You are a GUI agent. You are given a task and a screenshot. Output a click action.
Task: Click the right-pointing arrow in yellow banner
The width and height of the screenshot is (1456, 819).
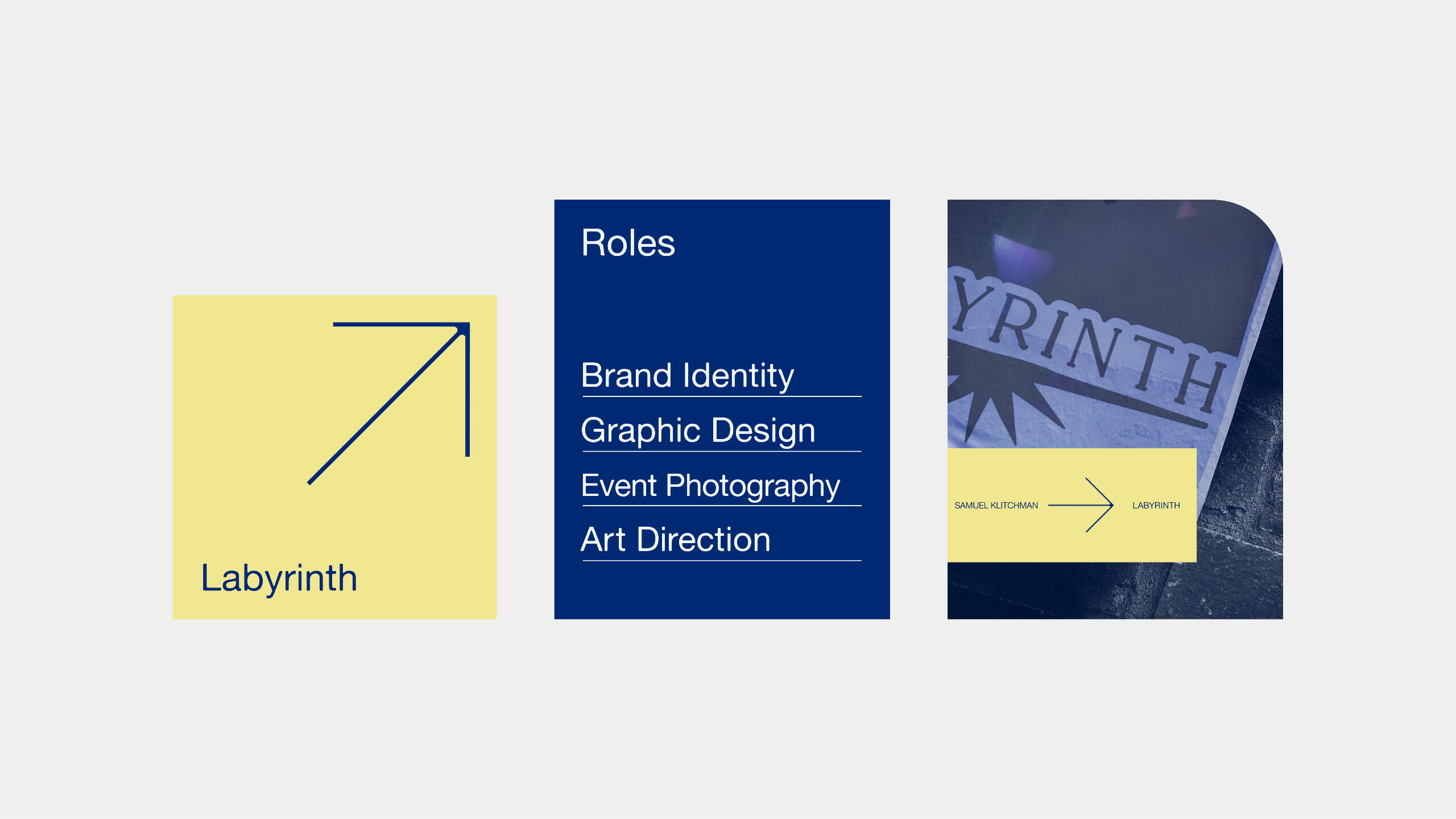click(x=1081, y=505)
